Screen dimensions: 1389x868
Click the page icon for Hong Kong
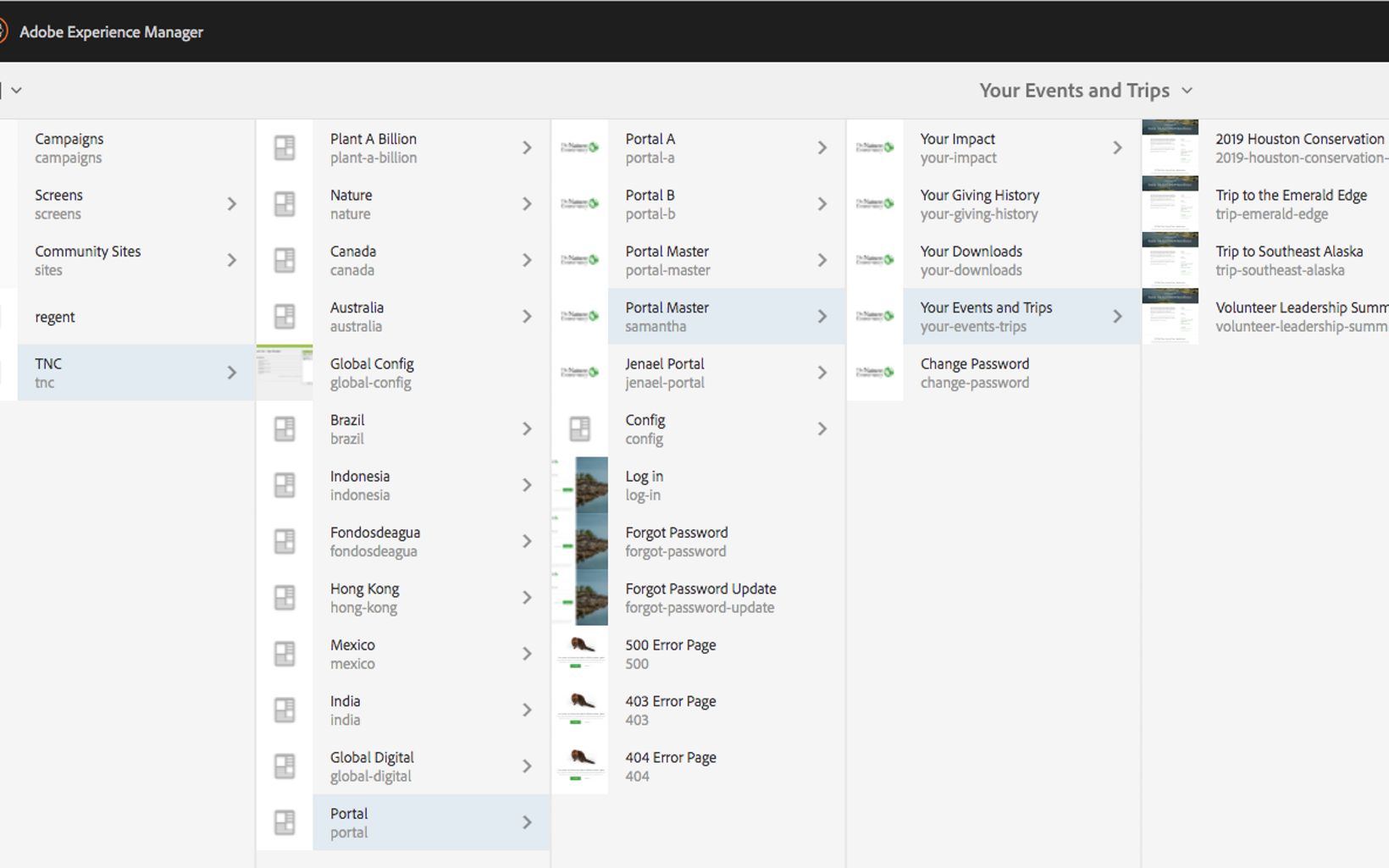click(285, 598)
